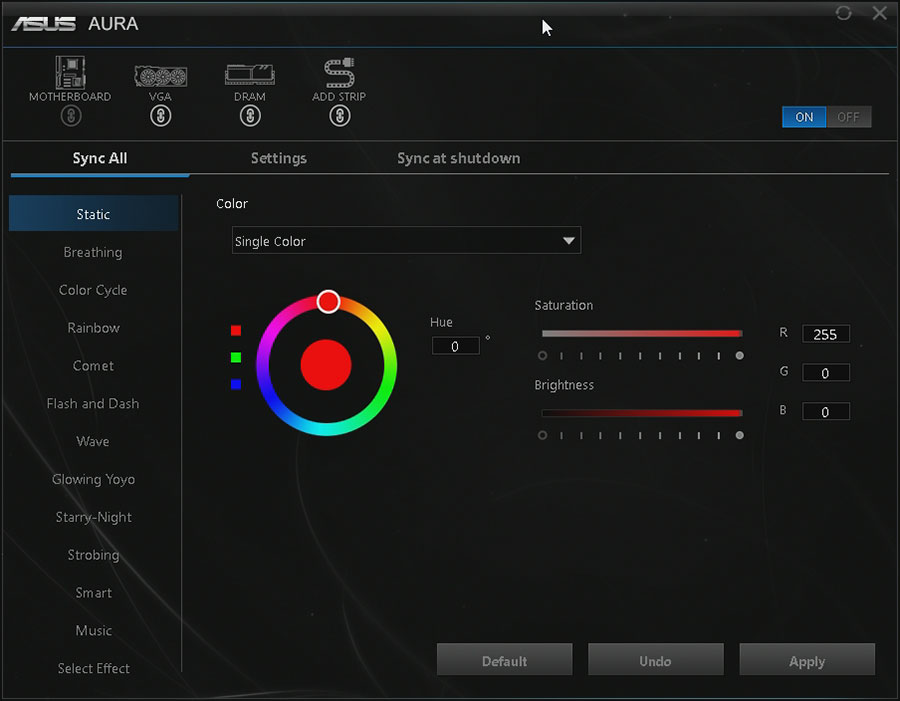Set Saturation to maximum end dot

(740, 355)
